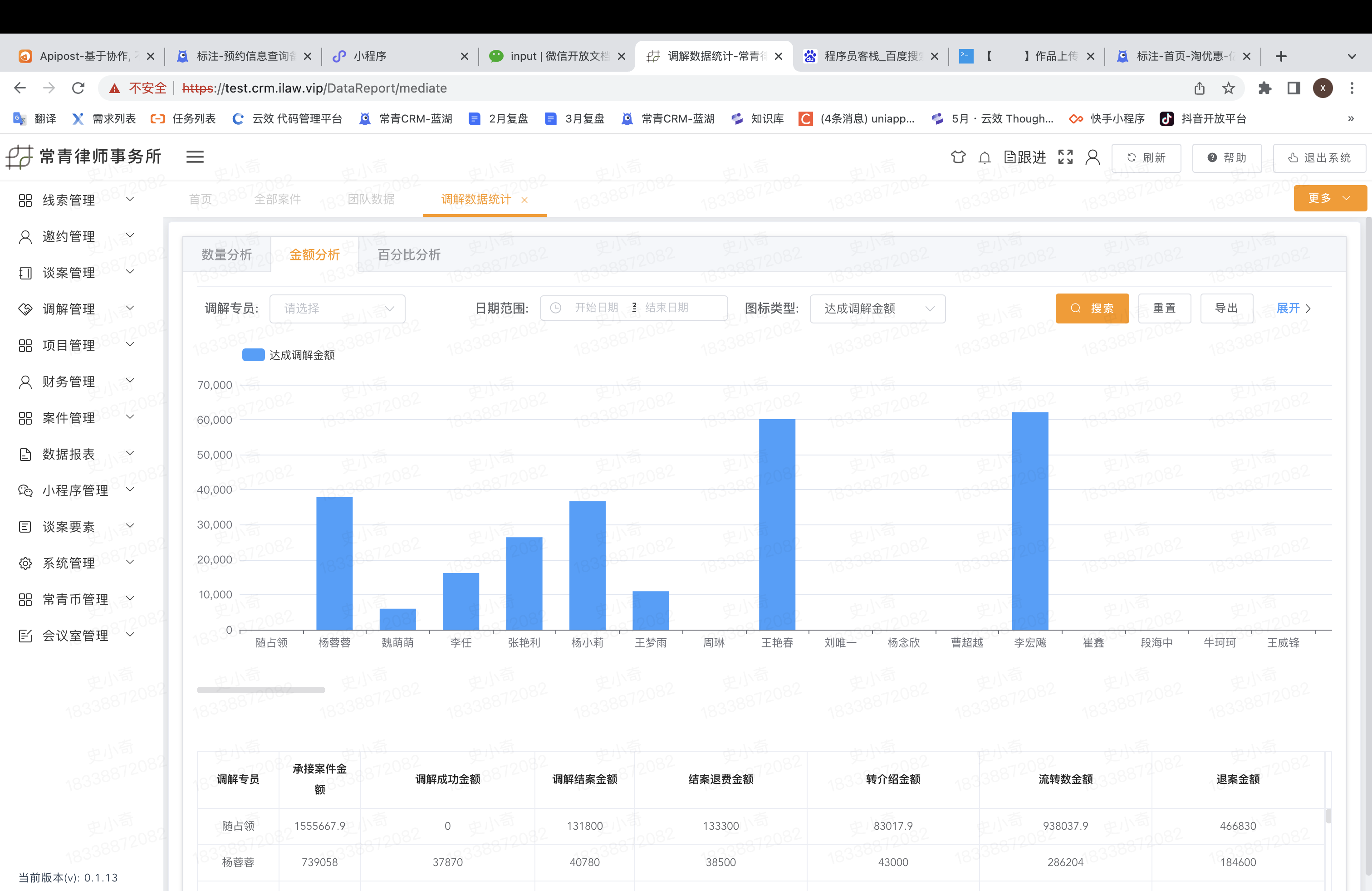Open the Chrome profile avatar
Screen dimensions: 1372x891
[1323, 88]
